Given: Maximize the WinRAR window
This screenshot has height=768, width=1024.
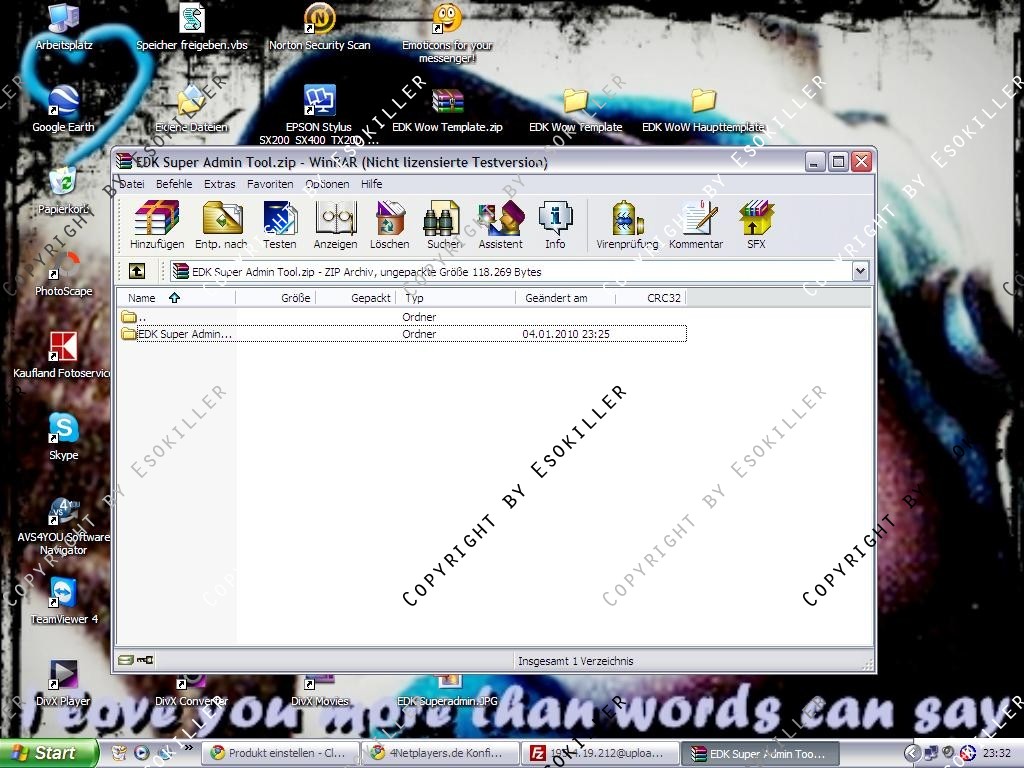Looking at the screenshot, I should tap(838, 161).
